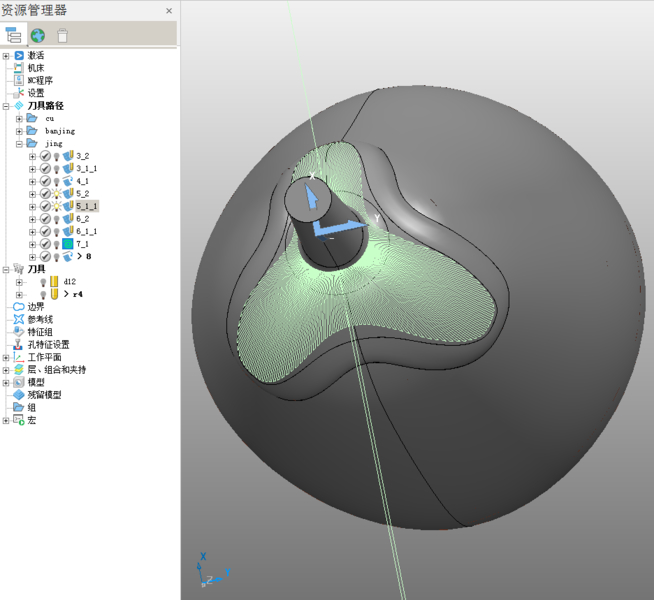Select toolpath 7_1 in the tree

coord(82,244)
